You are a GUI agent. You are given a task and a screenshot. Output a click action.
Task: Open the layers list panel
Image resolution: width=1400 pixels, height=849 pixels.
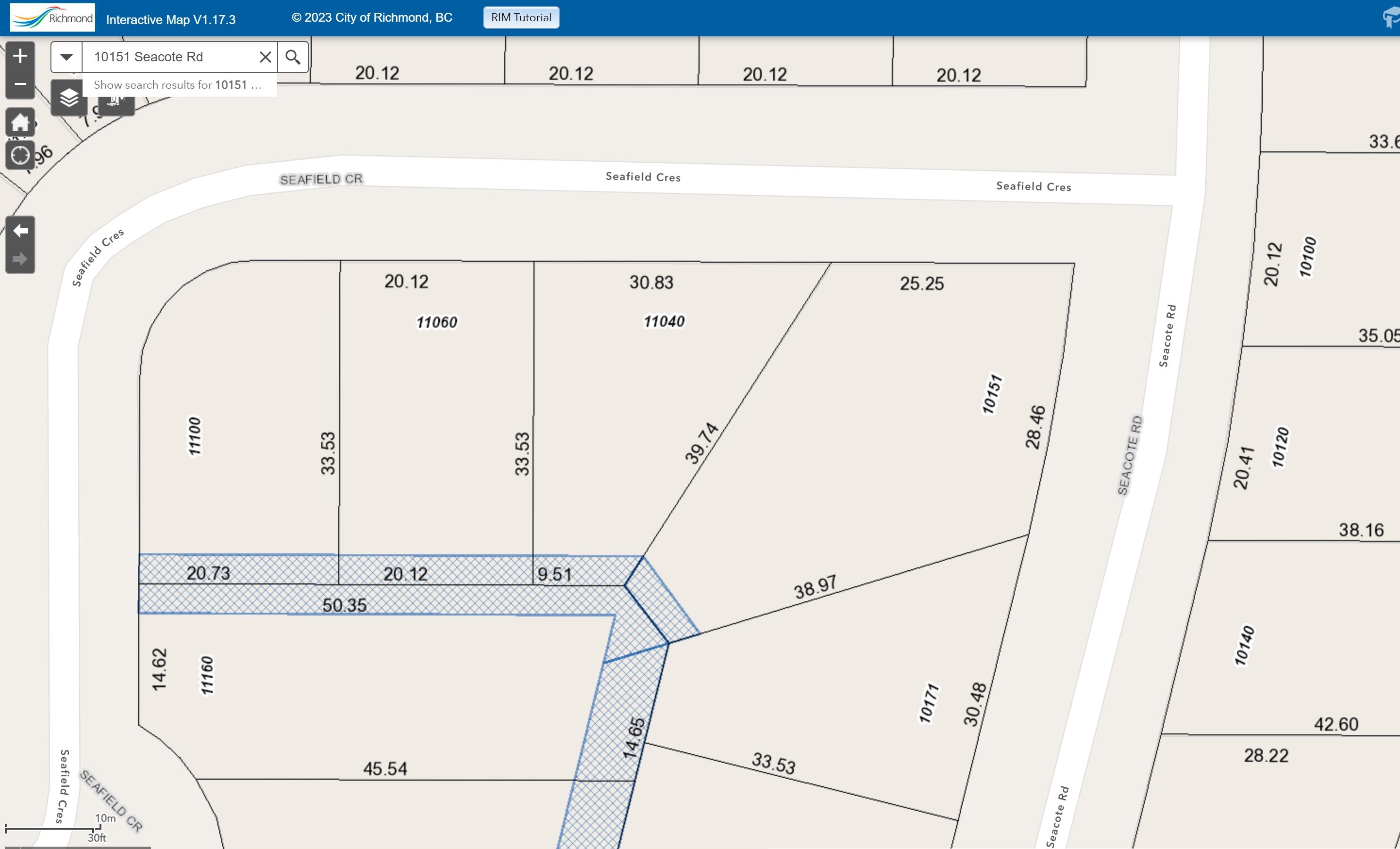pyautogui.click(x=69, y=98)
